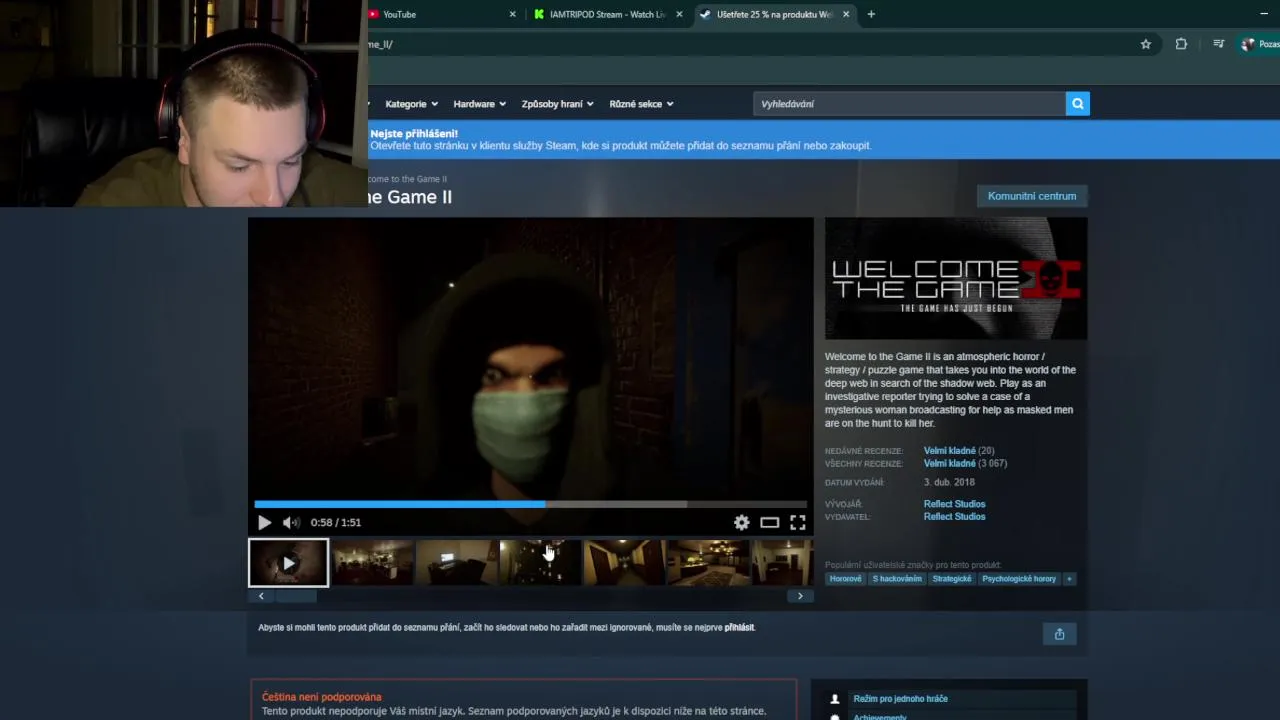Click the přihlásit login link
Viewport: 1280px width, 720px height.
[x=739, y=628]
